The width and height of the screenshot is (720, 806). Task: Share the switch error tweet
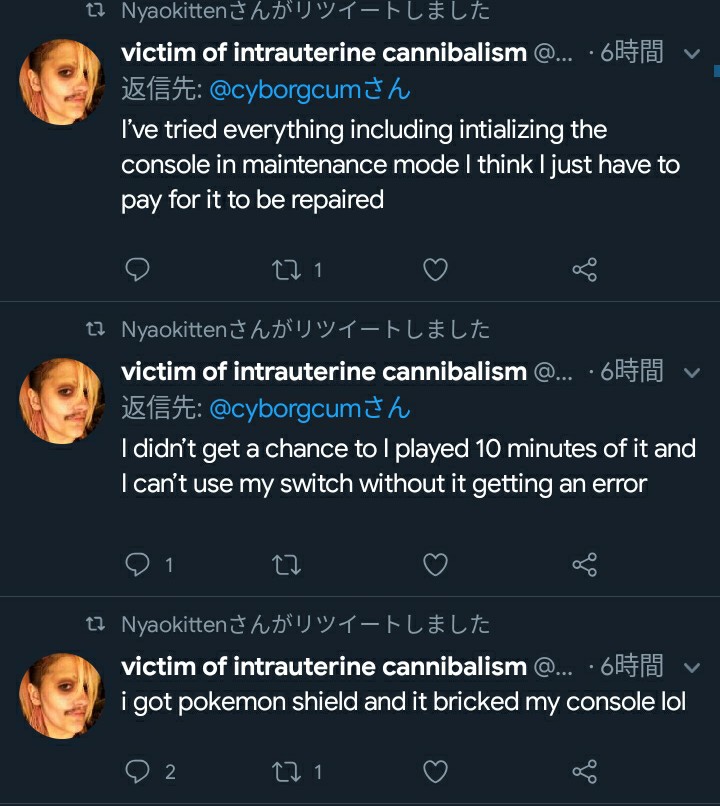pos(585,565)
